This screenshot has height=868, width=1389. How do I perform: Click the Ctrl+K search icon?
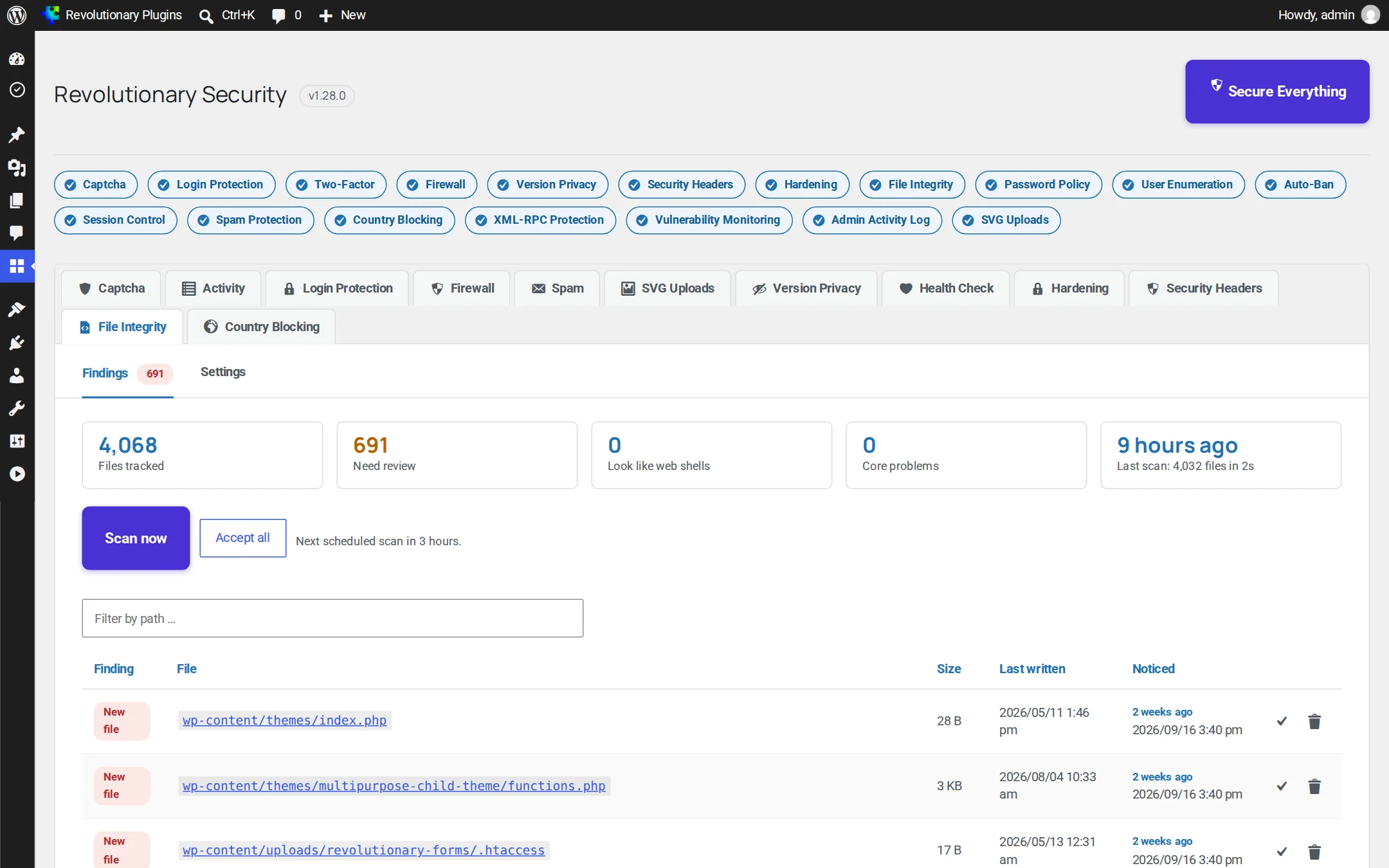coord(206,15)
